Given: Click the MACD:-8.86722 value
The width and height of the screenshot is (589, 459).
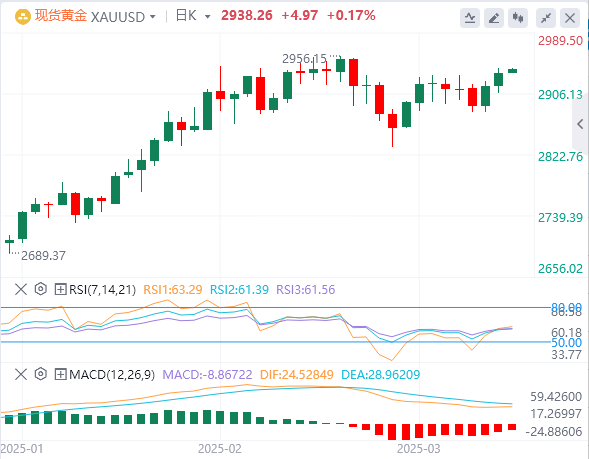Looking at the screenshot, I should (x=207, y=374).
